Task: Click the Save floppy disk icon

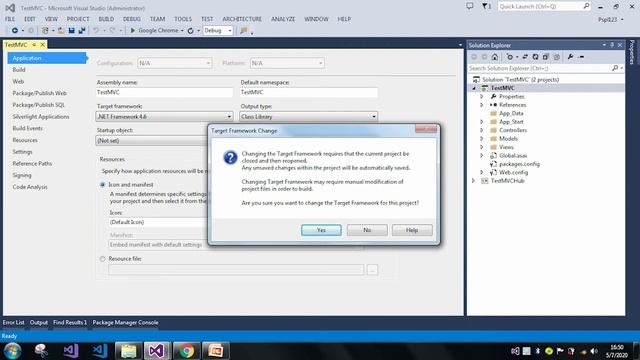Action: point(71,31)
